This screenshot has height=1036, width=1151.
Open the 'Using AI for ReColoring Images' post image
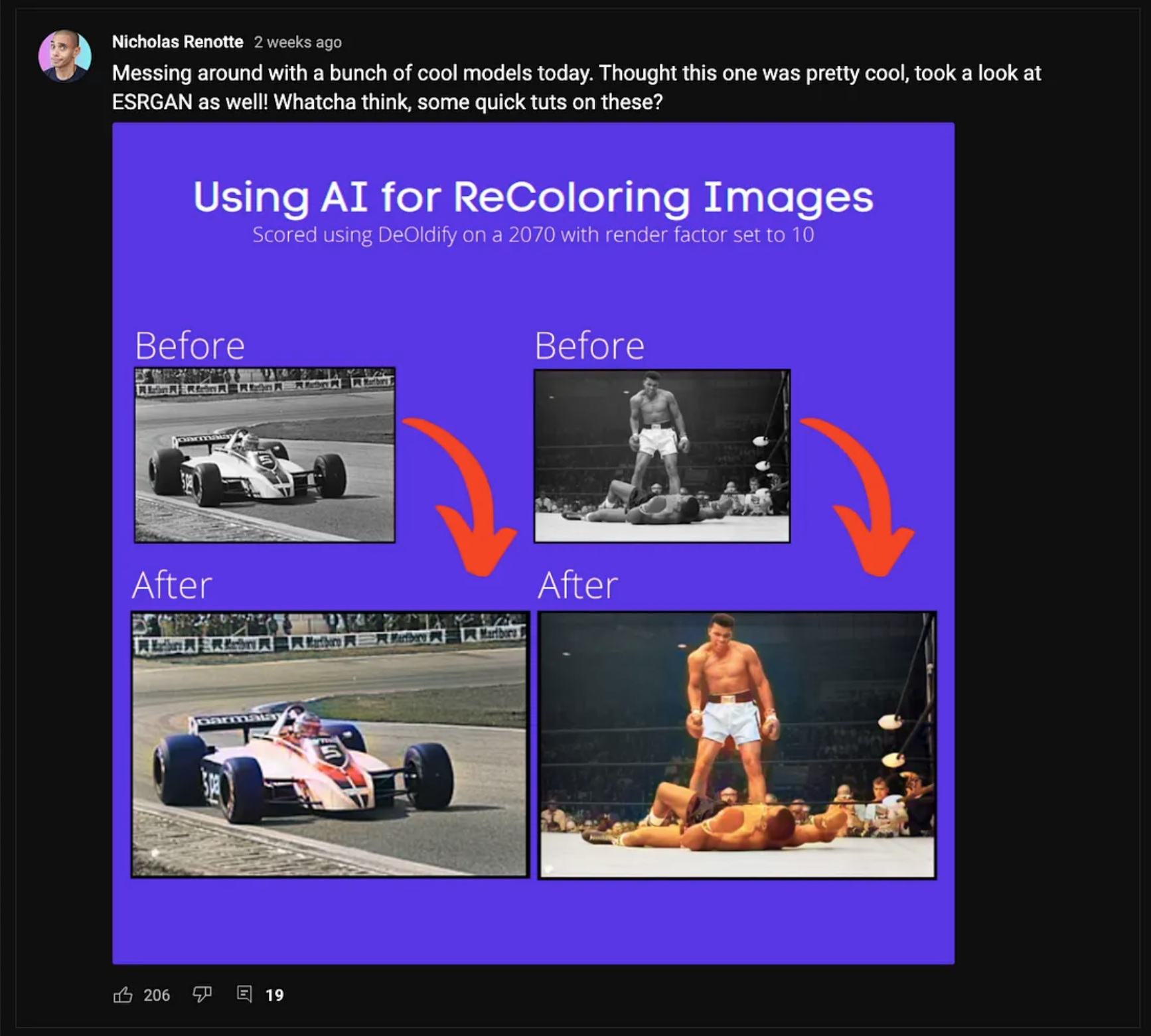(x=533, y=543)
